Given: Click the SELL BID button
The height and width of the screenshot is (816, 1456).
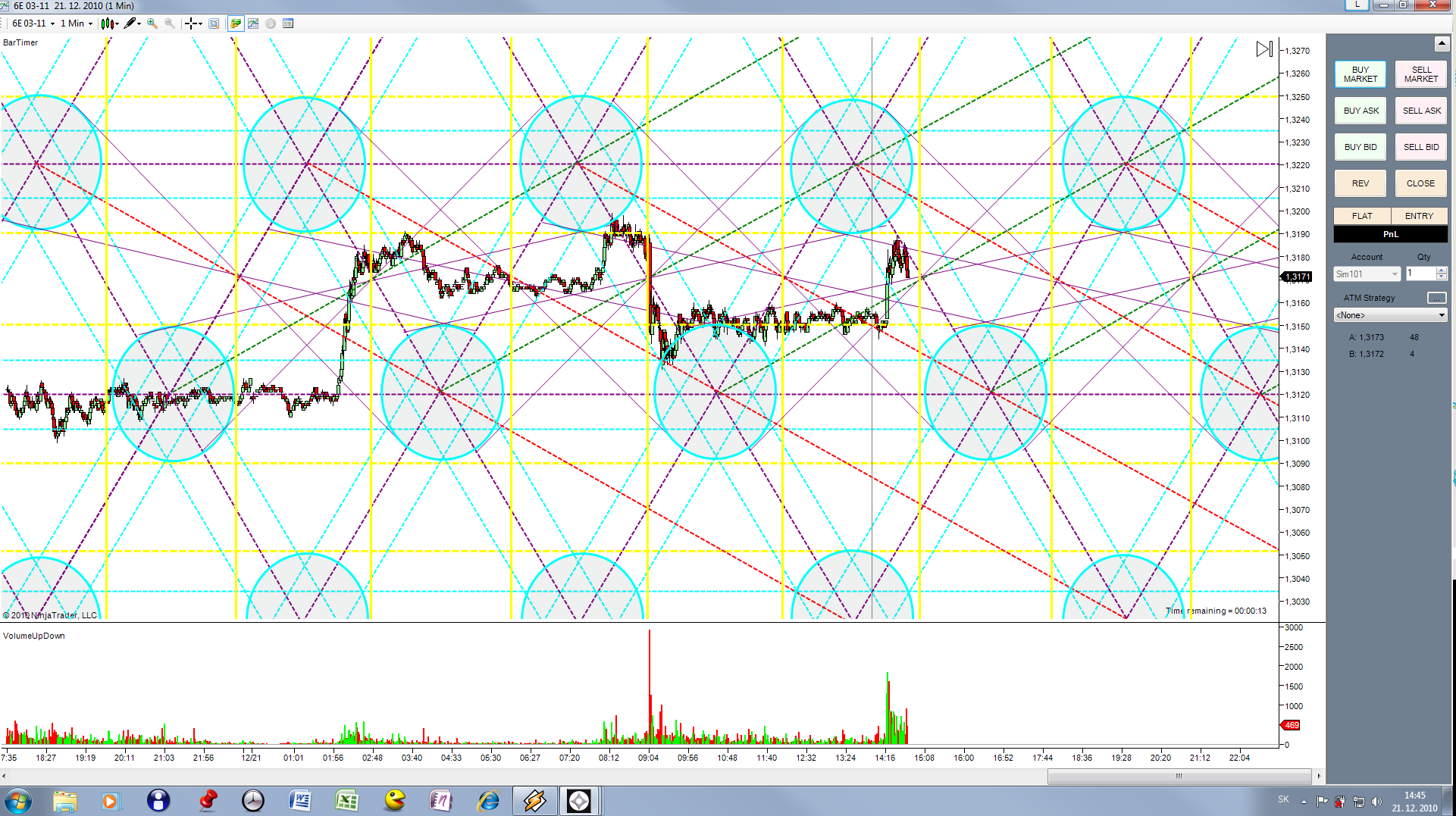Looking at the screenshot, I should point(1421,147).
